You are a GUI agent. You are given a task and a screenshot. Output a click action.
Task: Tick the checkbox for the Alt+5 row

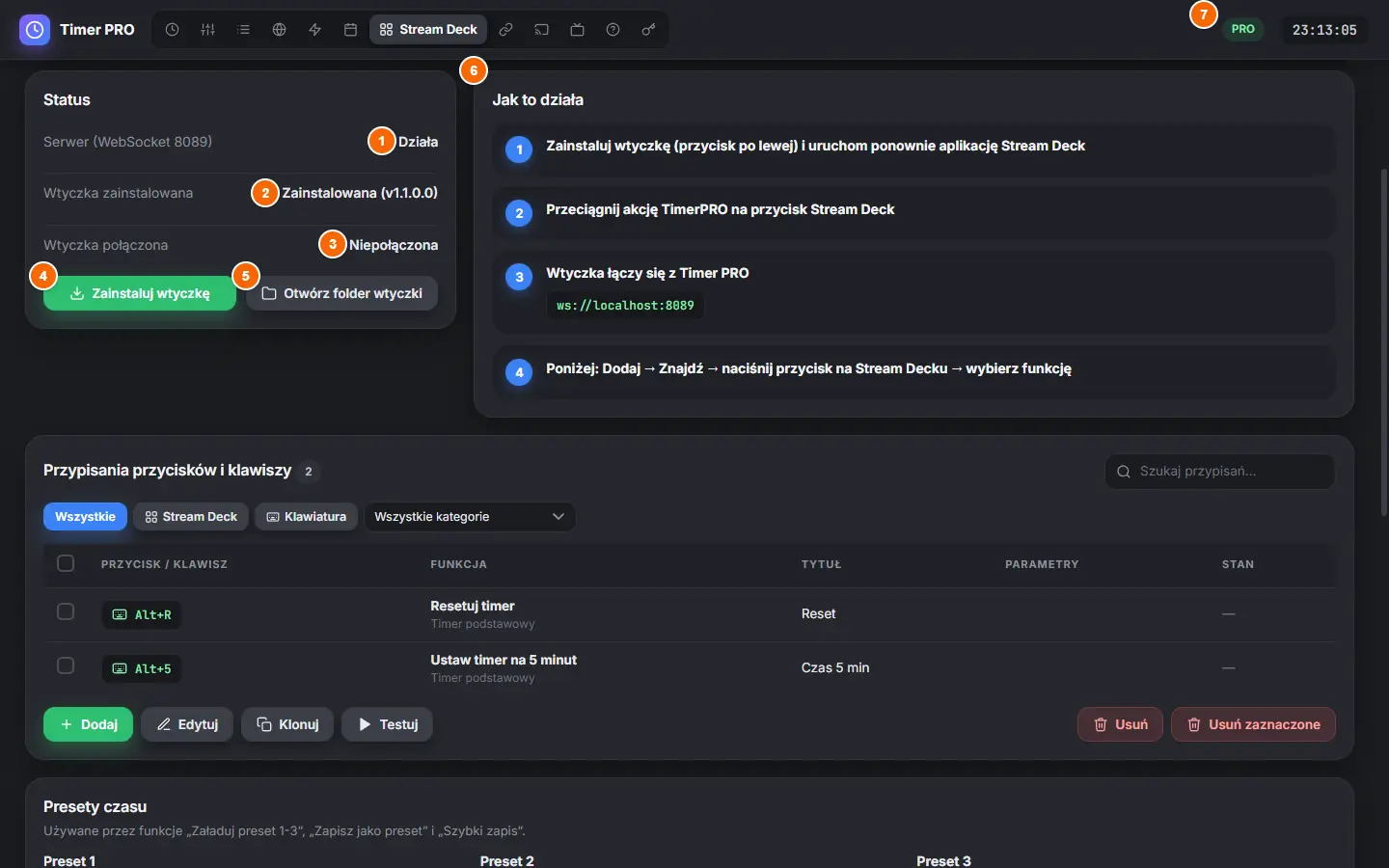pyautogui.click(x=66, y=665)
